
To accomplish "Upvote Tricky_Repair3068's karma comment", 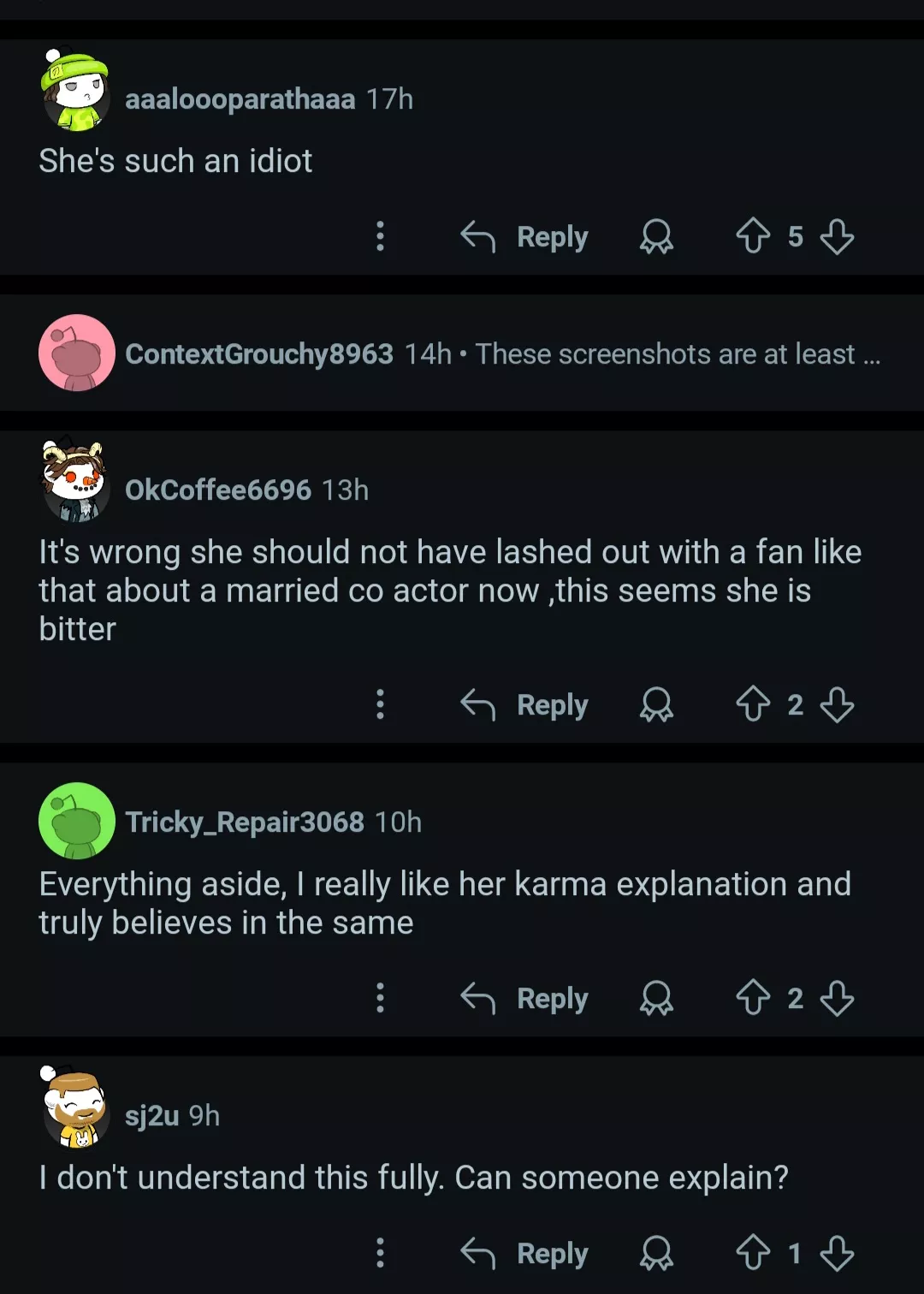I will [753, 998].
